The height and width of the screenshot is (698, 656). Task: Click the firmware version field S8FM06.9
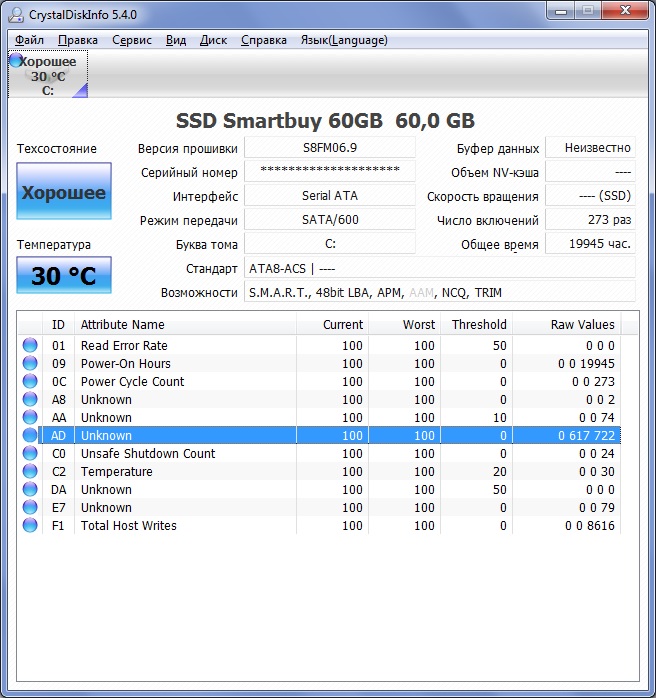click(330, 148)
